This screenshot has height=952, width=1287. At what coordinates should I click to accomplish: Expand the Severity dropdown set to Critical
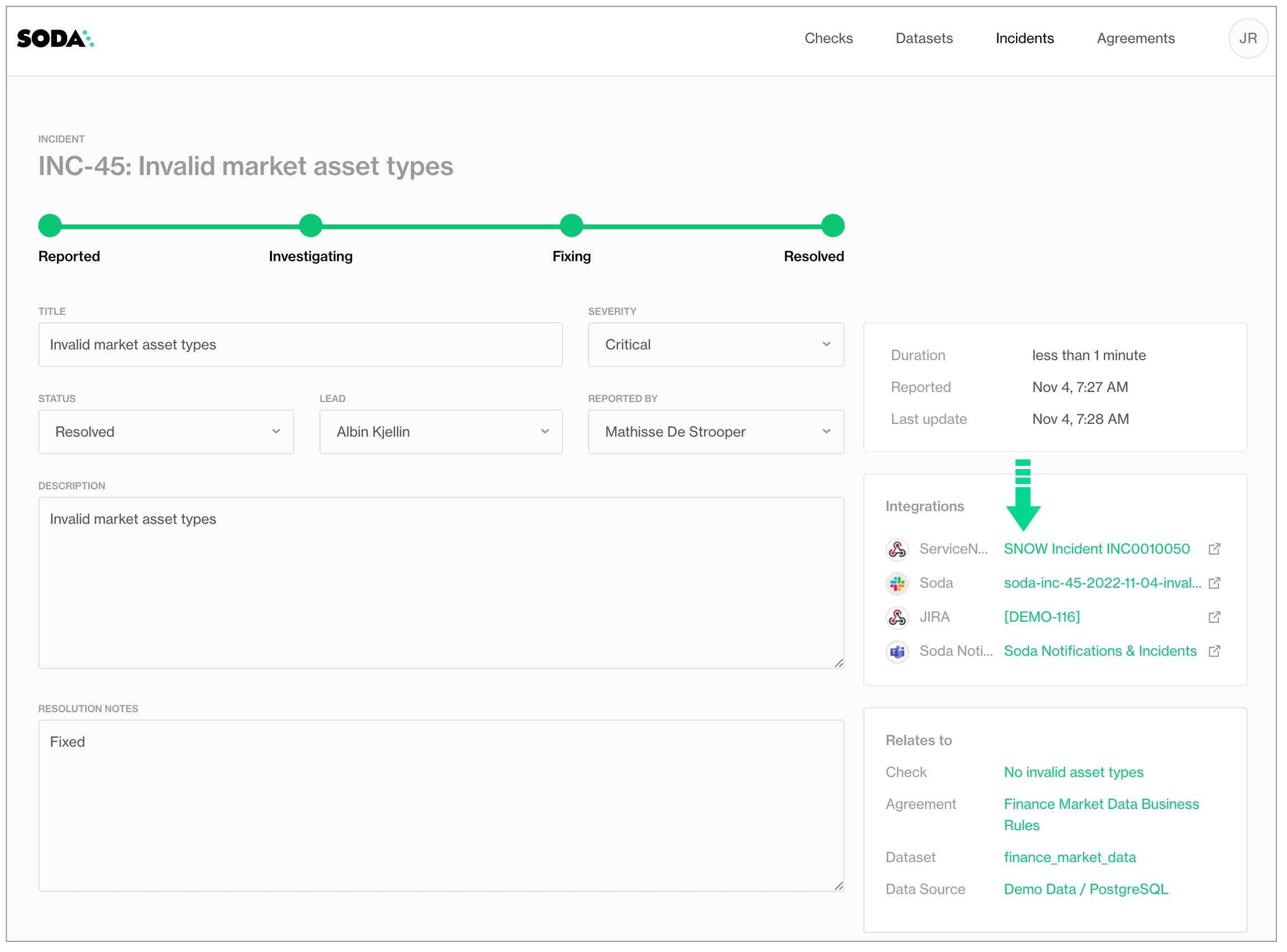(716, 345)
